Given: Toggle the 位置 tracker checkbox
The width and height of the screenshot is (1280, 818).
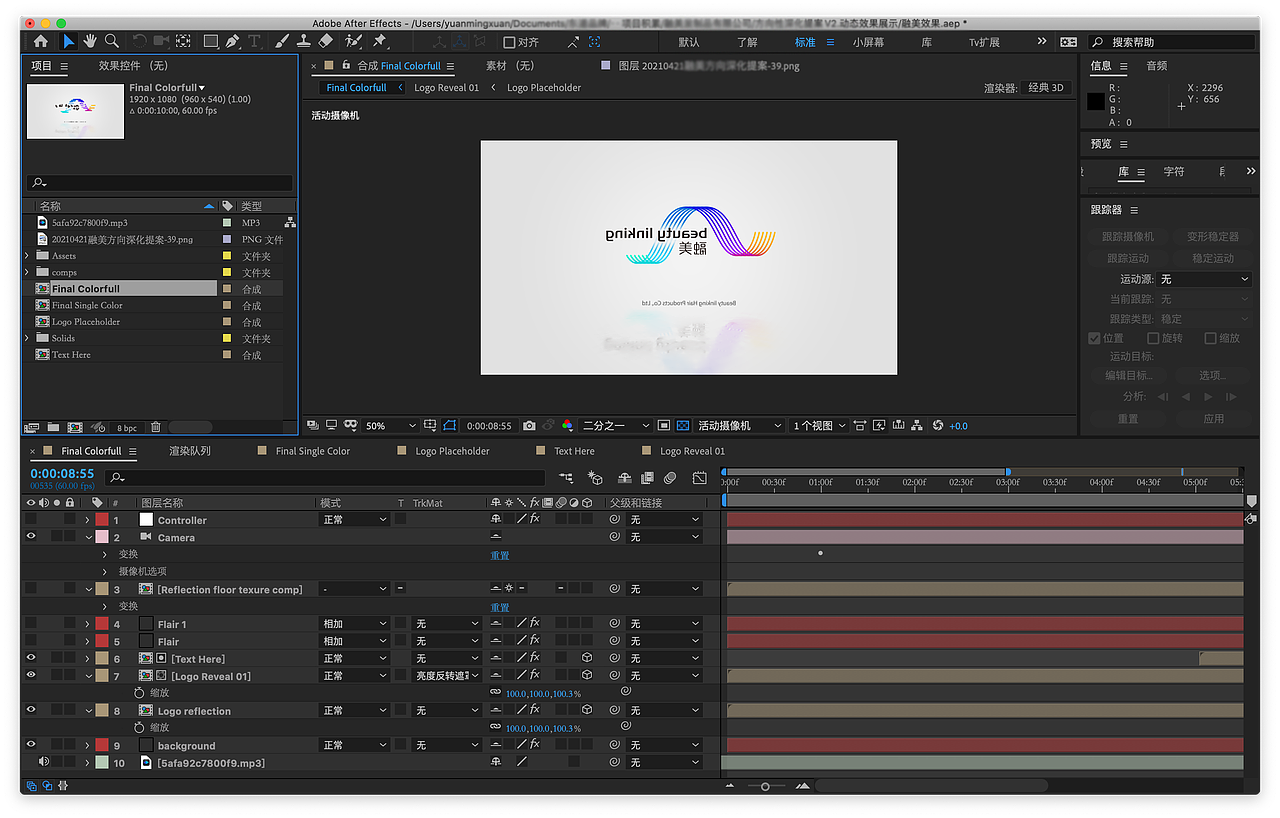Looking at the screenshot, I should tap(1094, 338).
